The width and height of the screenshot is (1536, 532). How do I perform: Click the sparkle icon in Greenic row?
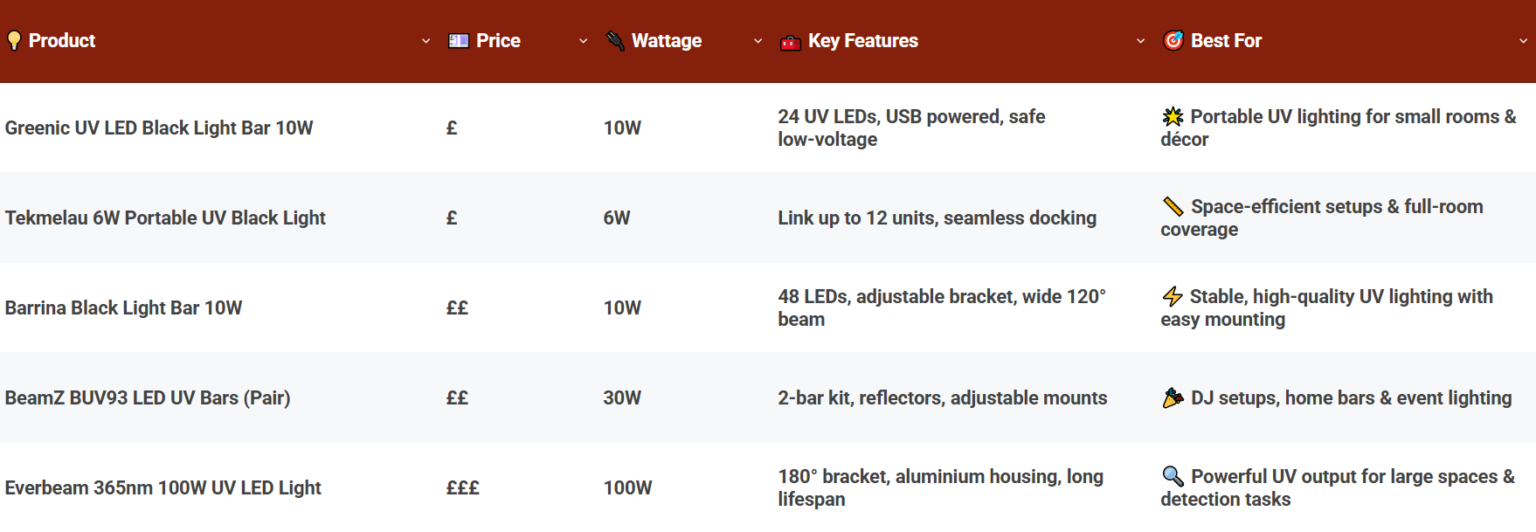[1173, 117]
